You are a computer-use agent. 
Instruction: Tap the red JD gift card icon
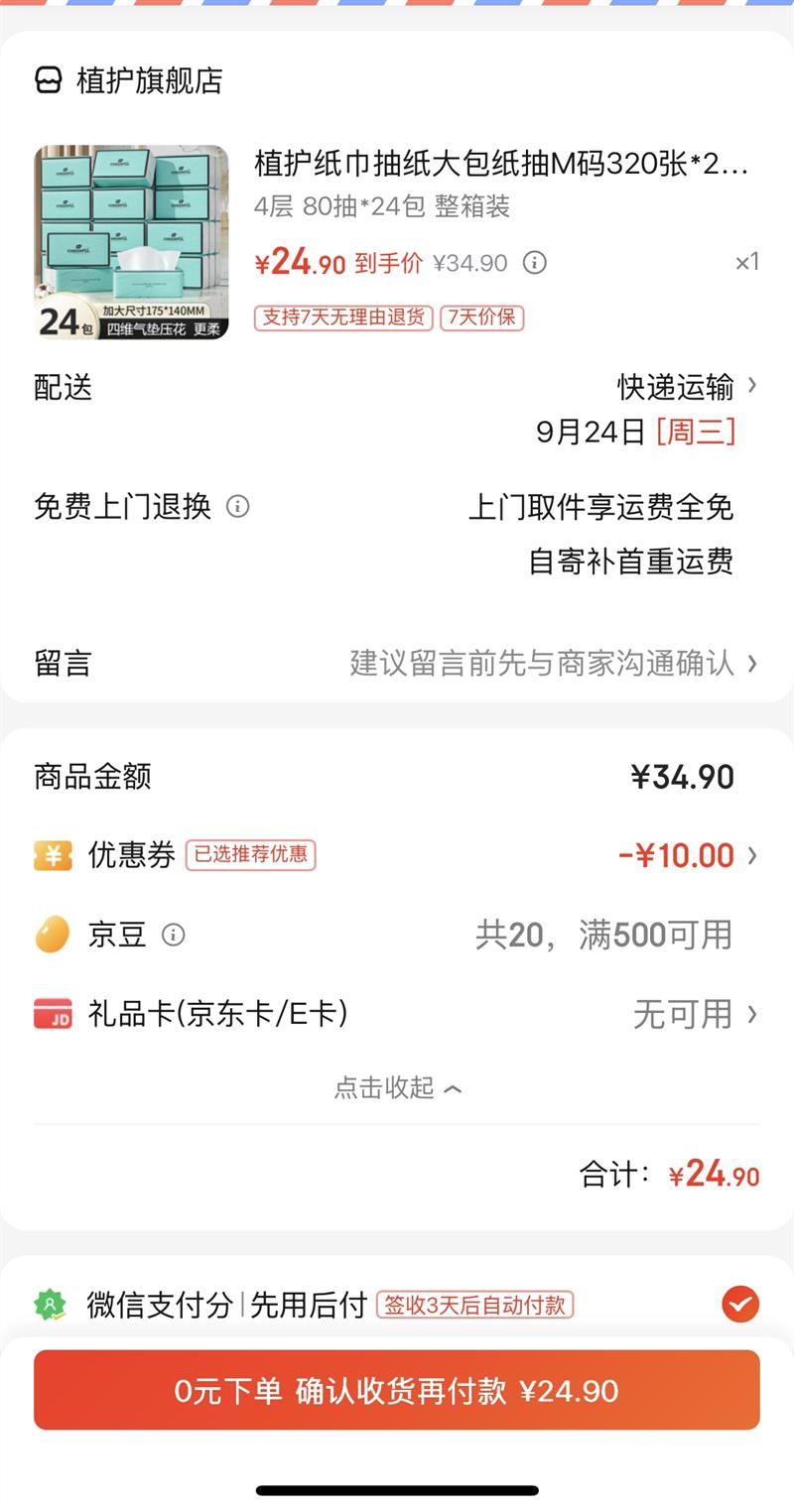click(53, 1014)
